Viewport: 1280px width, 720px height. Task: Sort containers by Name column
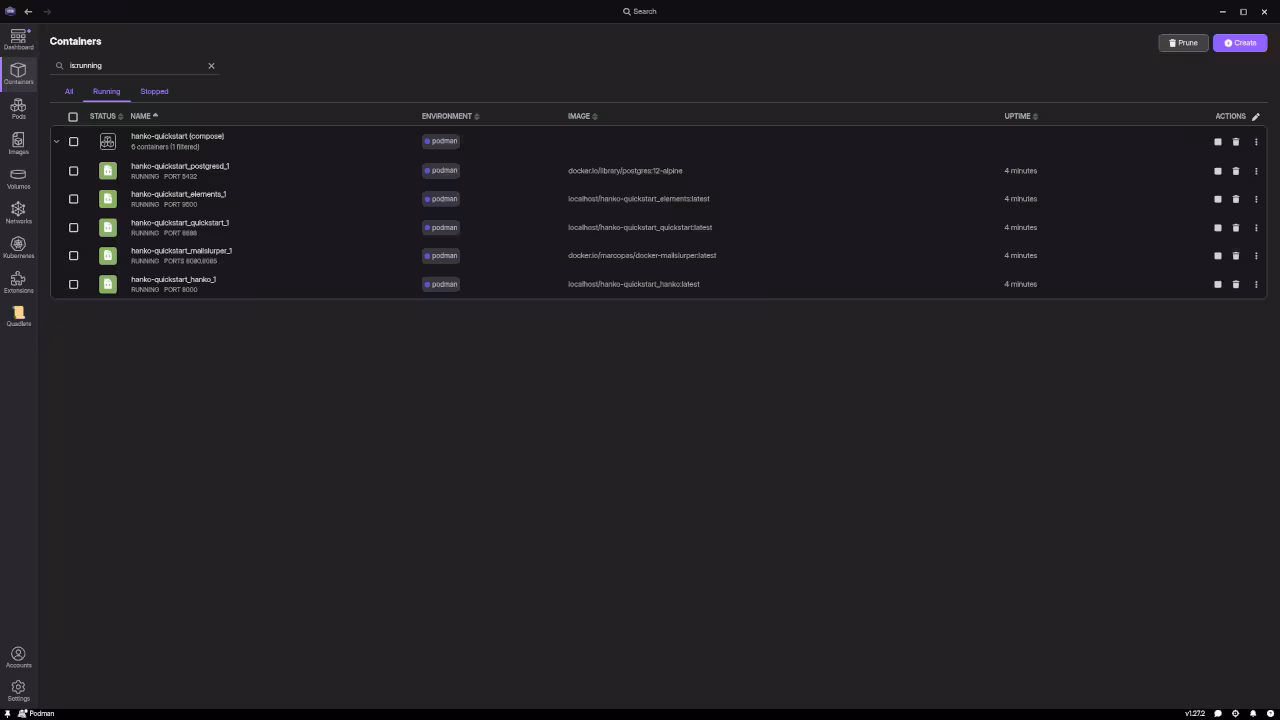(144, 116)
